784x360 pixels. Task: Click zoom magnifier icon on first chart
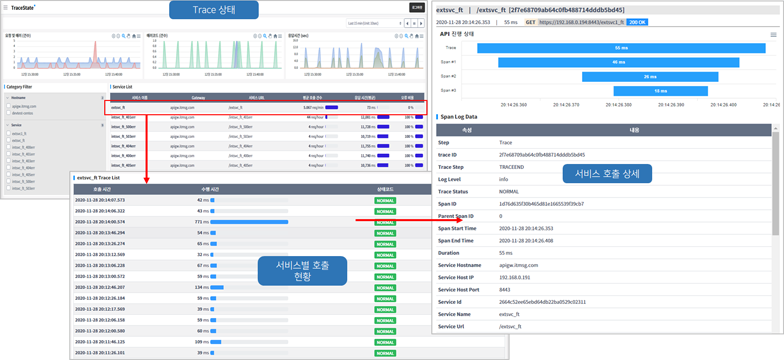coord(124,36)
